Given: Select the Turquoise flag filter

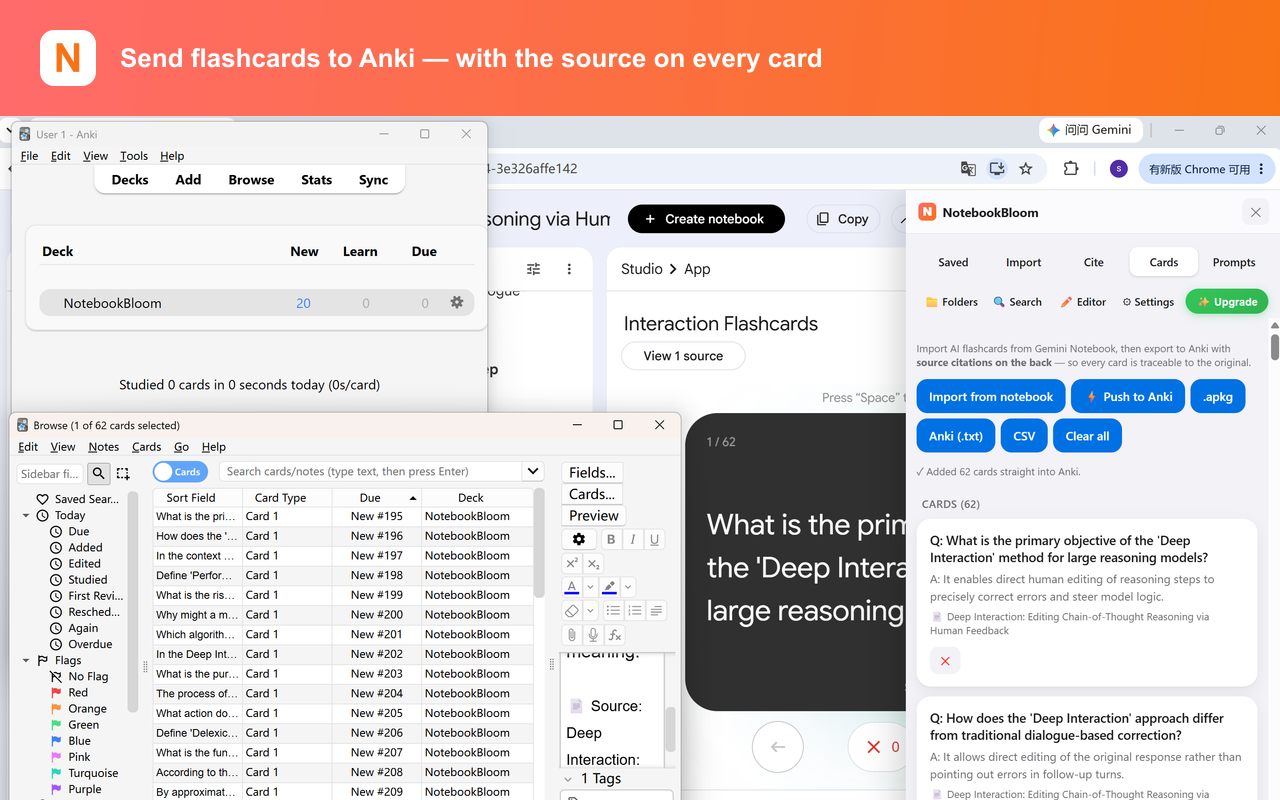Looking at the screenshot, I should click(93, 773).
